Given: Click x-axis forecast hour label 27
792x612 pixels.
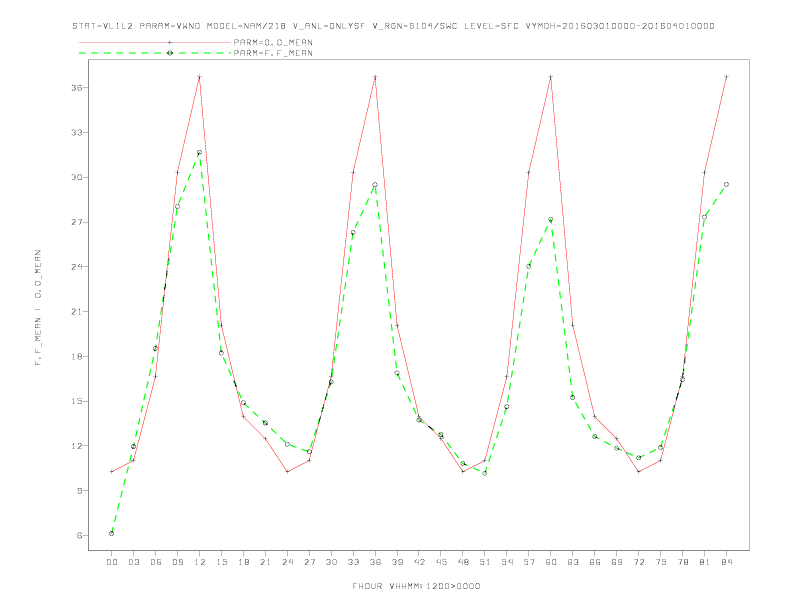Looking at the screenshot, I should tap(309, 562).
